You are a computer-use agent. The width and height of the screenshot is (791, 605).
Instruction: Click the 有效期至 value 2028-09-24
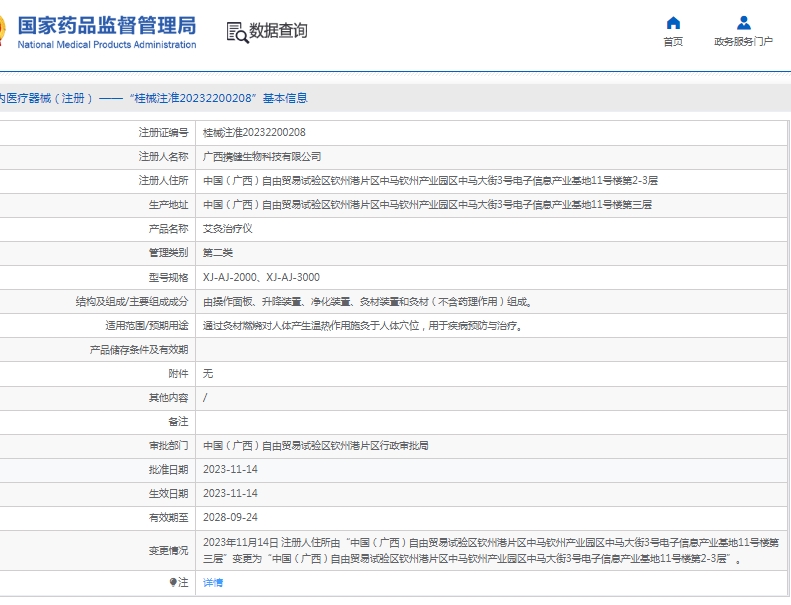pyautogui.click(x=230, y=518)
